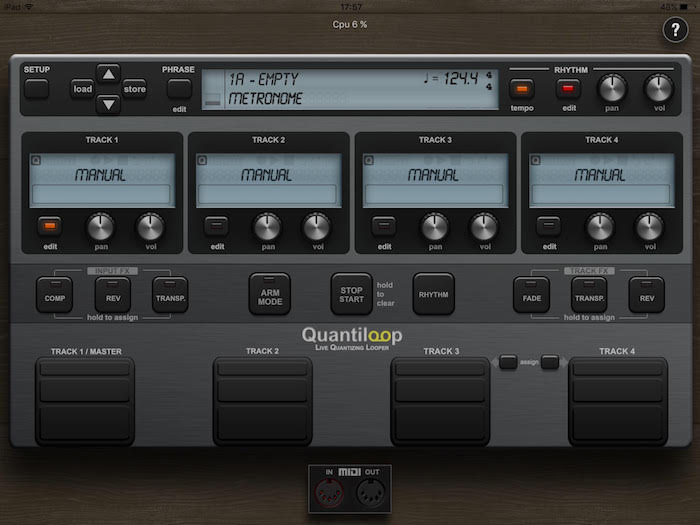Click the main LCD display phrase name

click(263, 79)
